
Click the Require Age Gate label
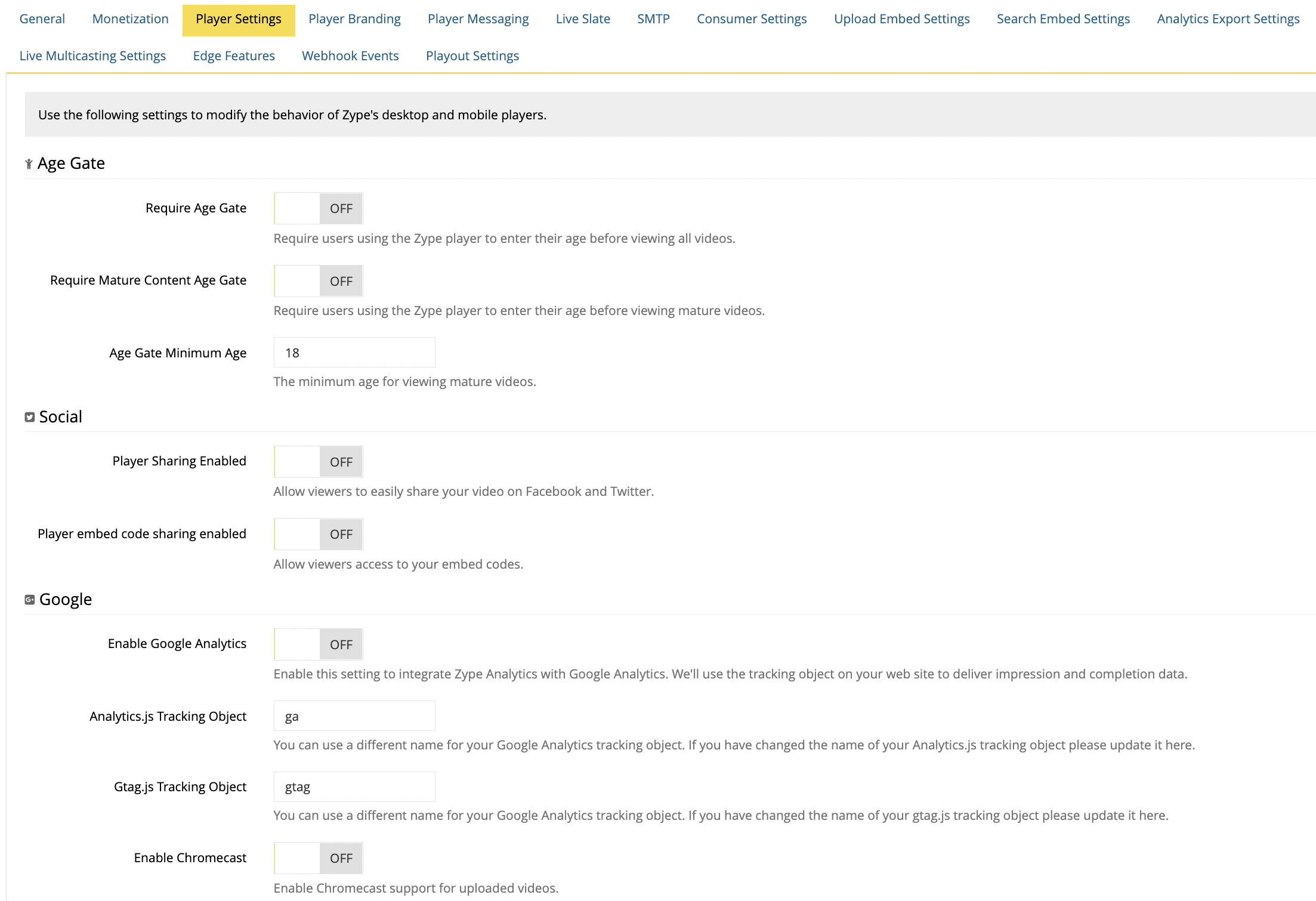(196, 208)
